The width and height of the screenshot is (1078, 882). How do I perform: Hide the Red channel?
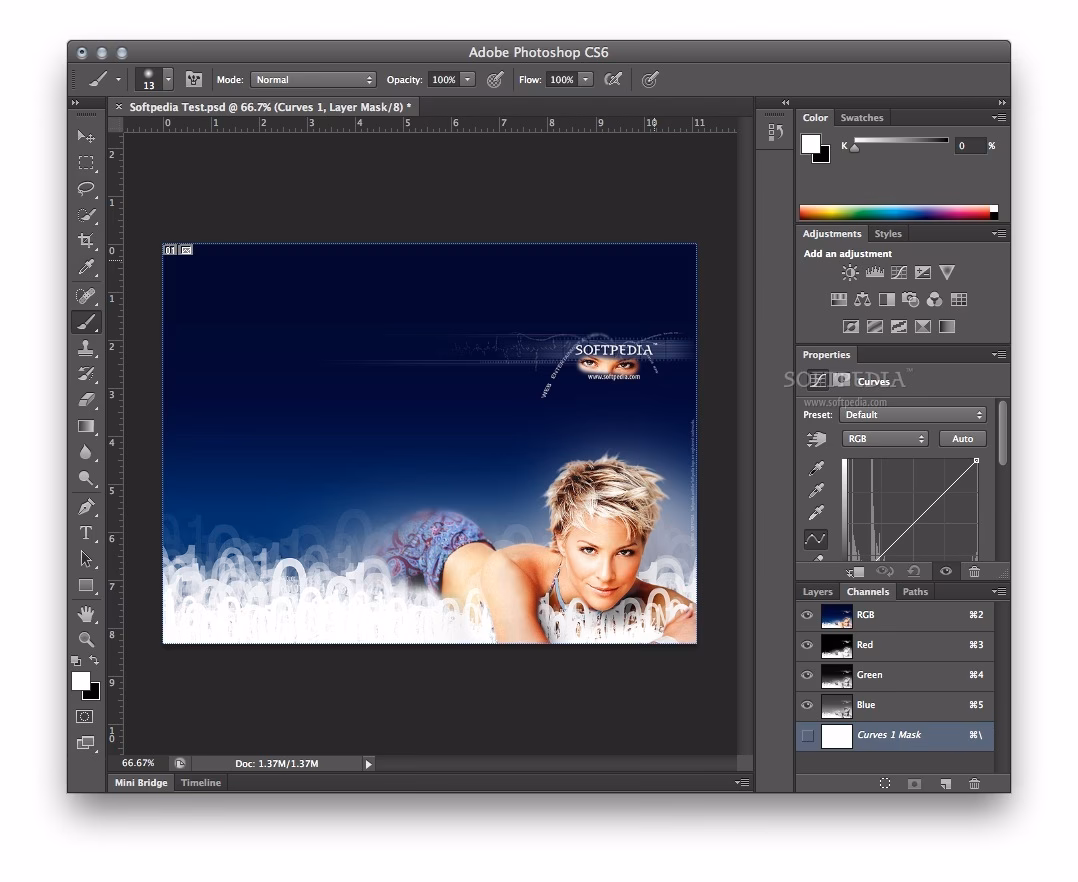pos(806,645)
